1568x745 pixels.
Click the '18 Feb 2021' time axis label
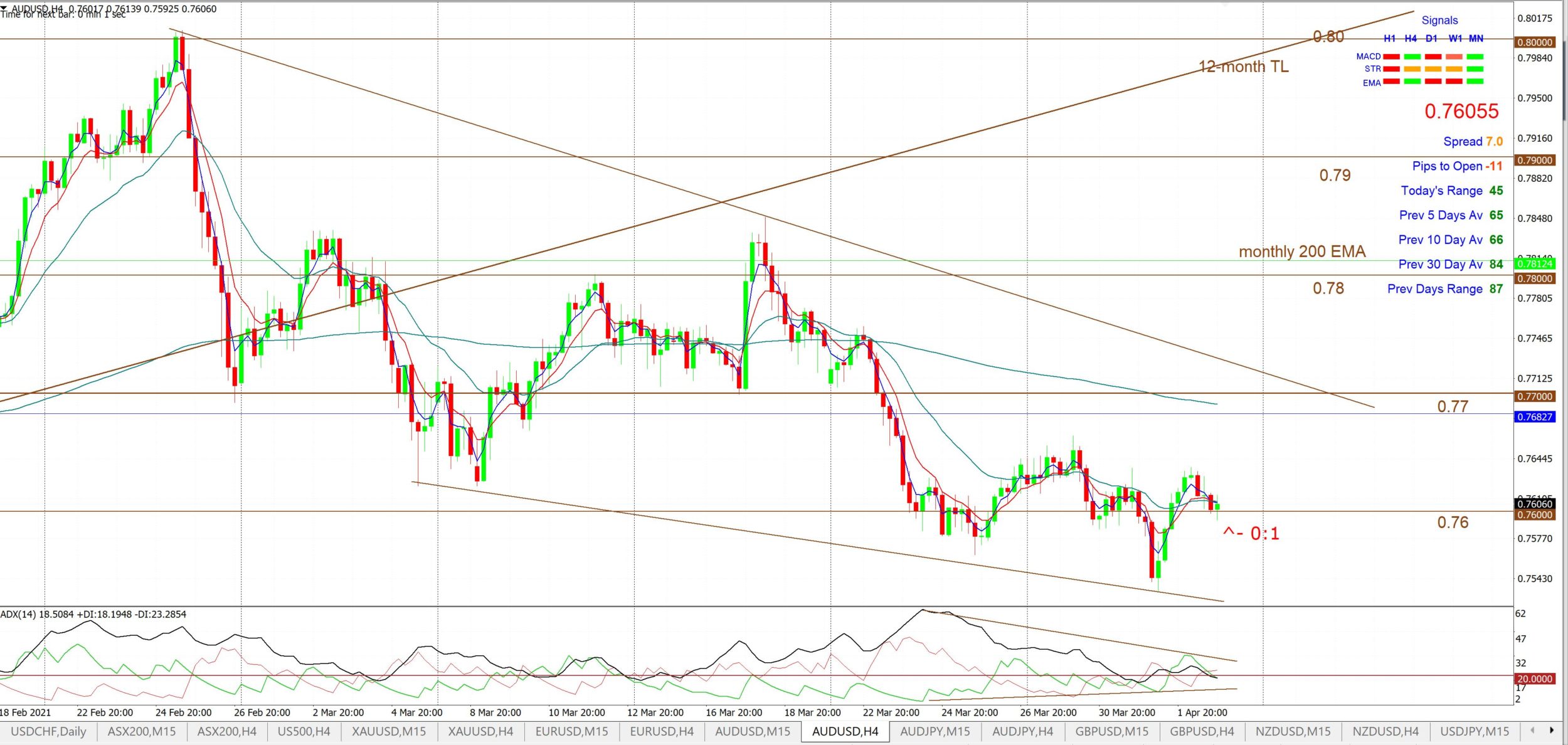coord(25,712)
